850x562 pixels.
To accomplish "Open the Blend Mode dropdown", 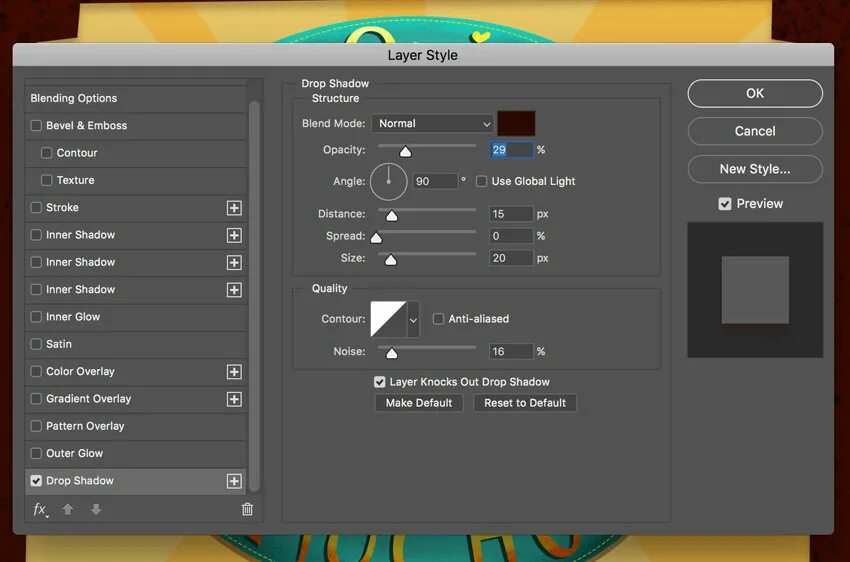I will click(x=433, y=124).
